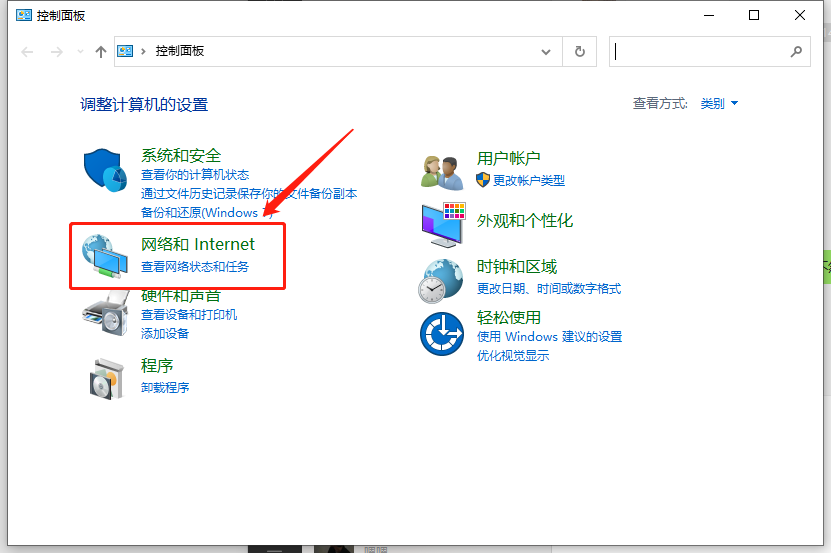Maximize the Control Panel window
Image resolution: width=831 pixels, height=553 pixels.
[754, 15]
